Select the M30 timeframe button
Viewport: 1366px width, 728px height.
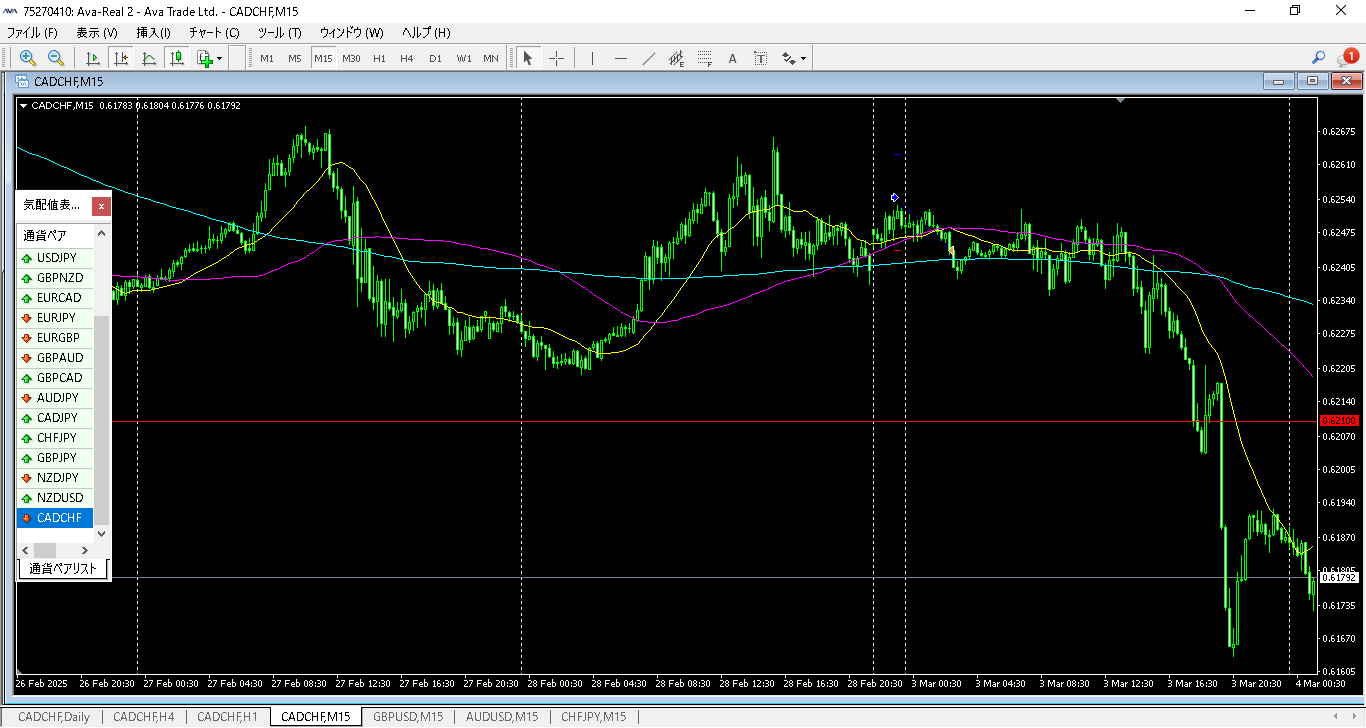click(x=351, y=58)
